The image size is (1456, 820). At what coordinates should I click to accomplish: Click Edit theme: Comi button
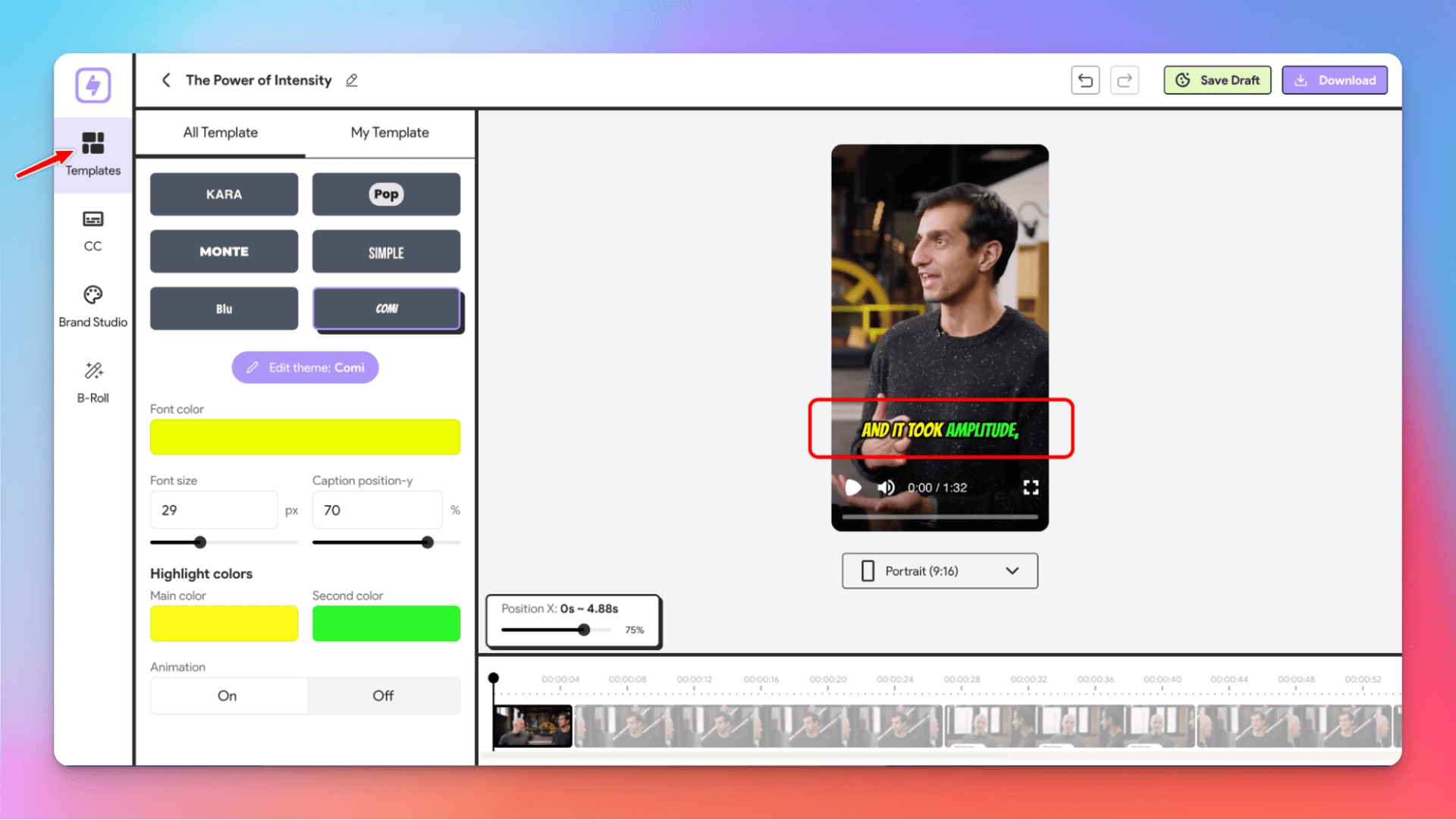[x=305, y=368]
